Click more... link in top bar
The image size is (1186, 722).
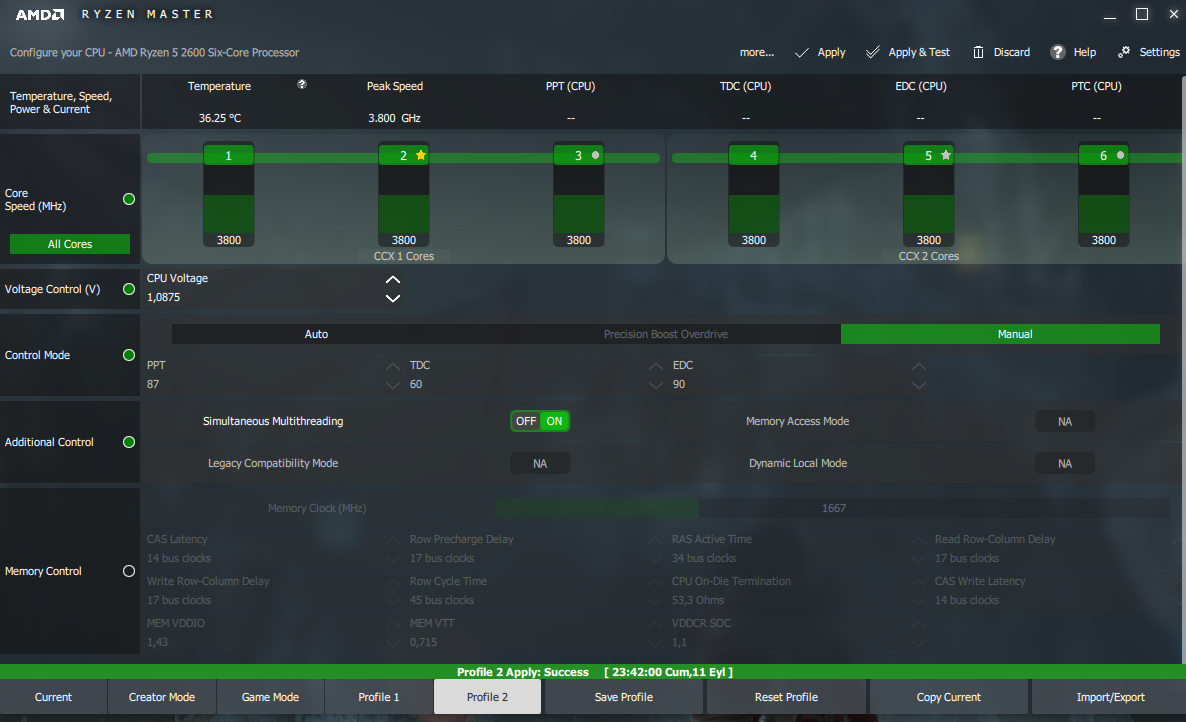pos(756,52)
